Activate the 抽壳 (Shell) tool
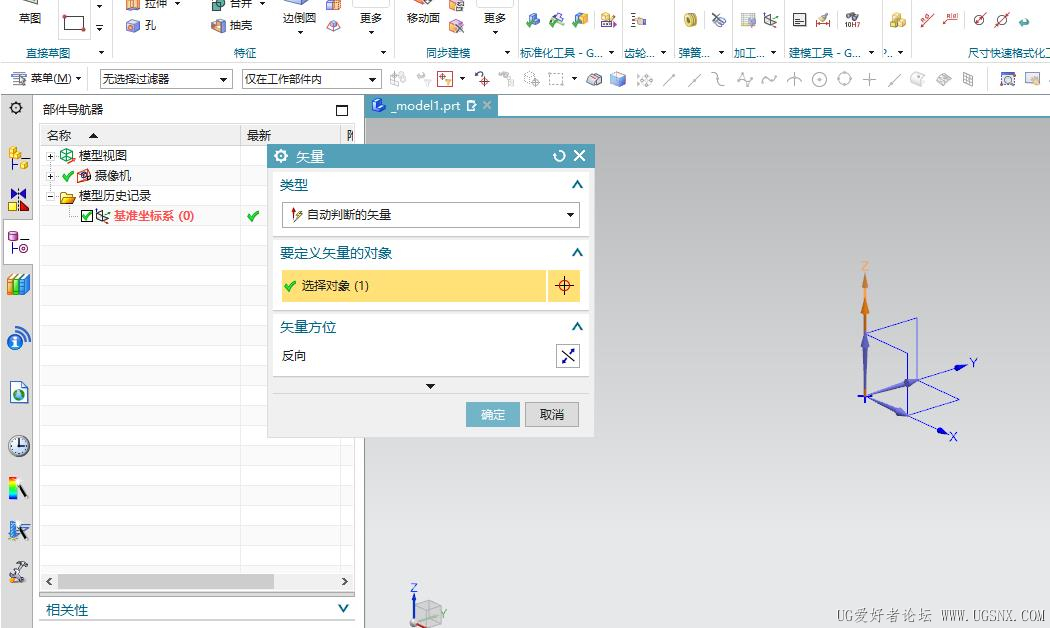The height and width of the screenshot is (628, 1050). [x=232, y=25]
